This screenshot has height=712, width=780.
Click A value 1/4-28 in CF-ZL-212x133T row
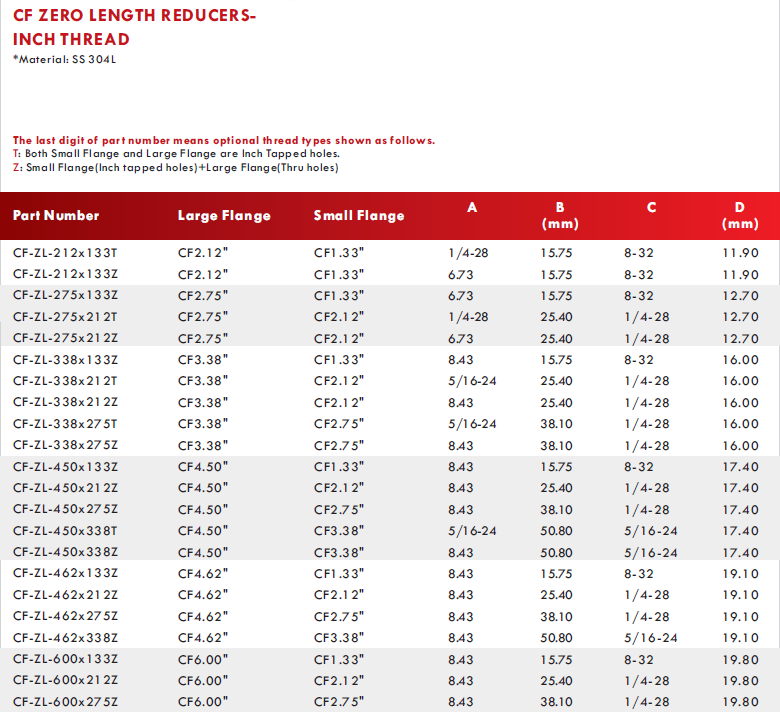click(x=468, y=253)
